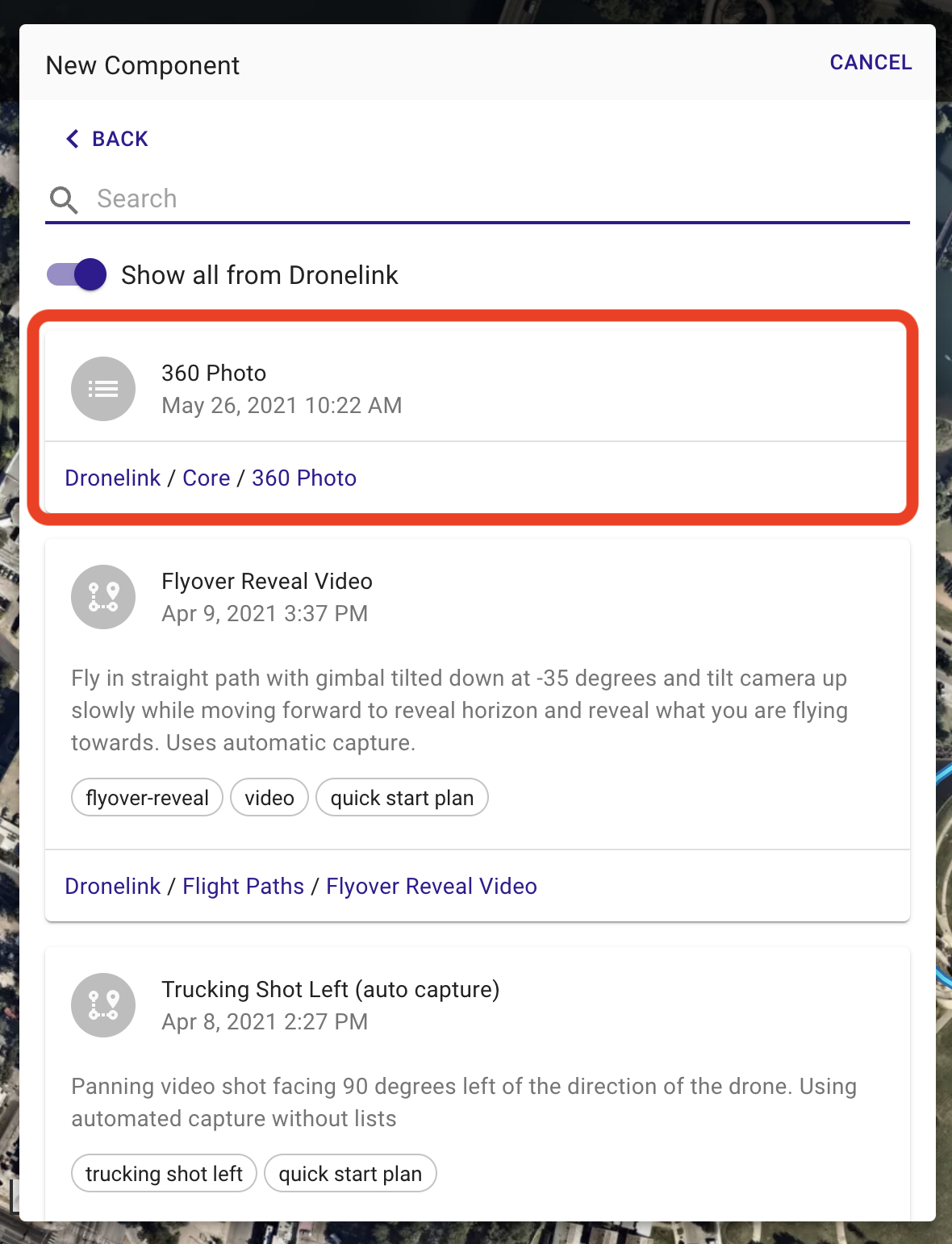Click the back chevron arrow icon

click(x=73, y=139)
